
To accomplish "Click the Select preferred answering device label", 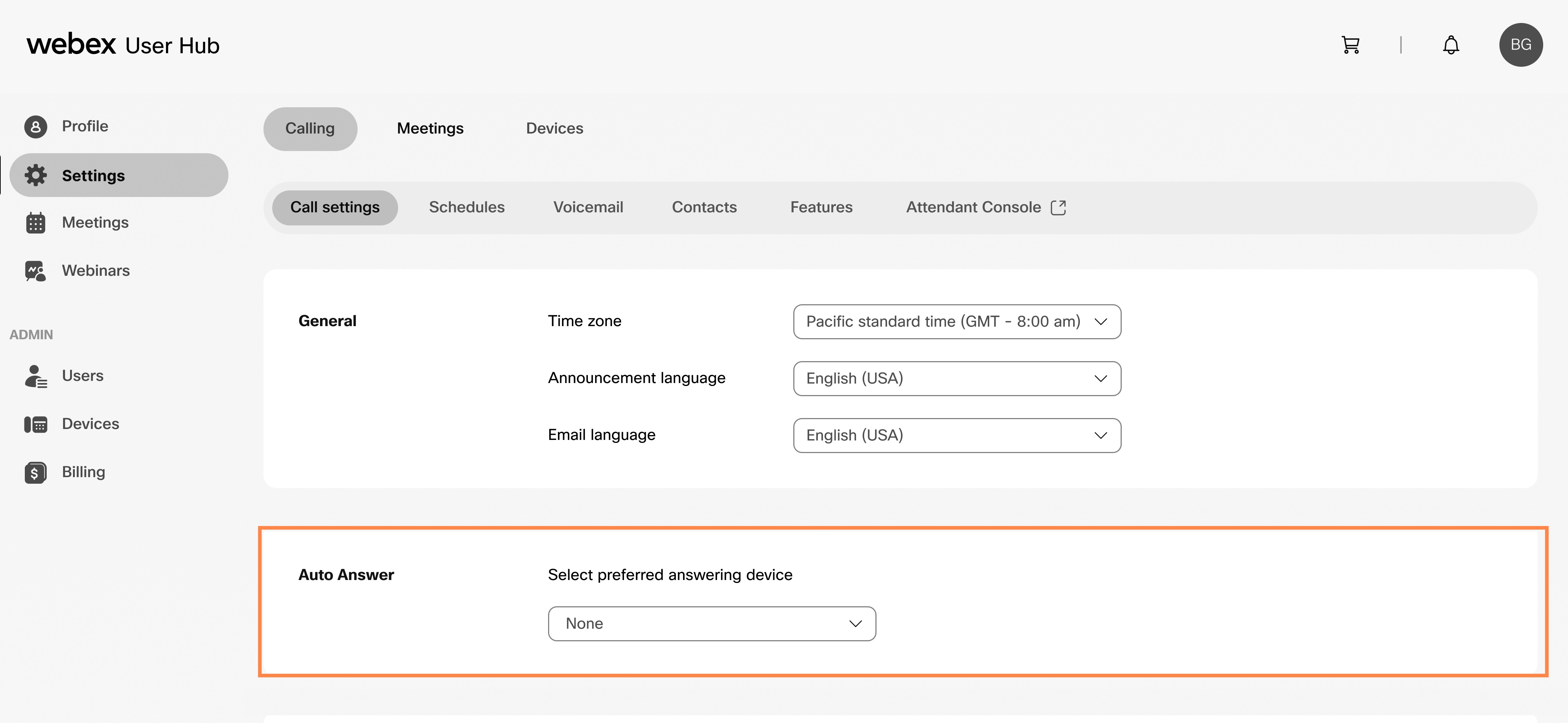I will pos(670,575).
